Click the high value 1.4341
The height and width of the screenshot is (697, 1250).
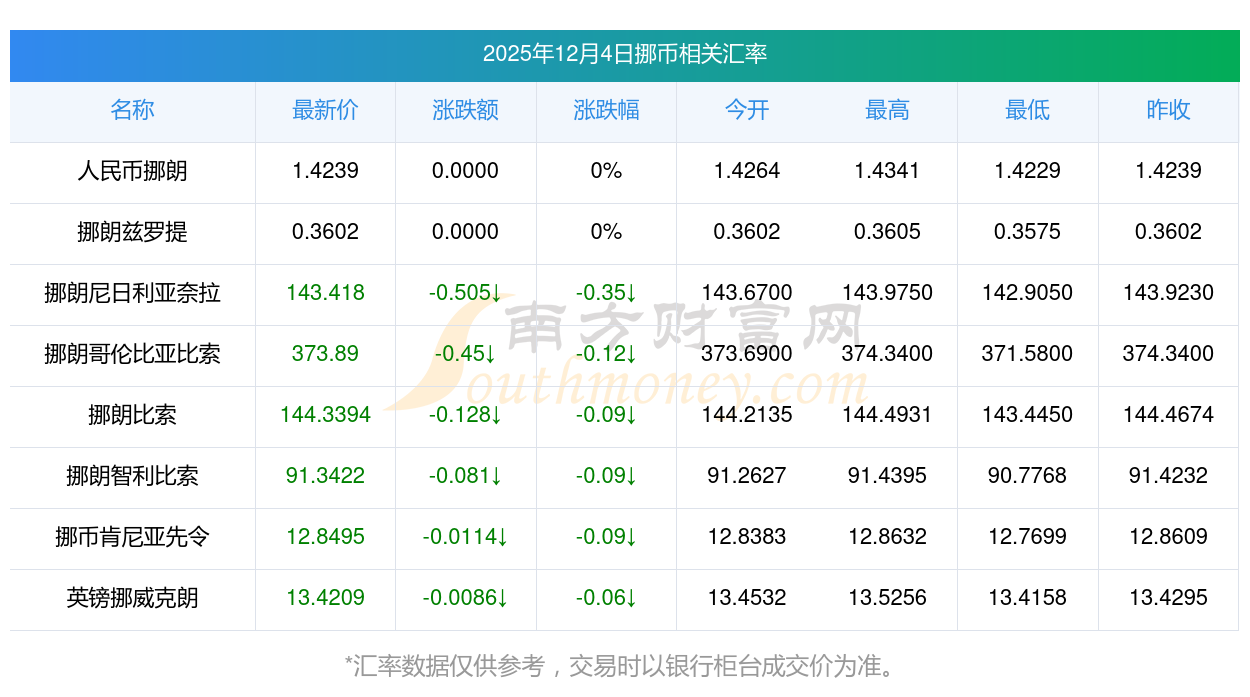coord(887,171)
